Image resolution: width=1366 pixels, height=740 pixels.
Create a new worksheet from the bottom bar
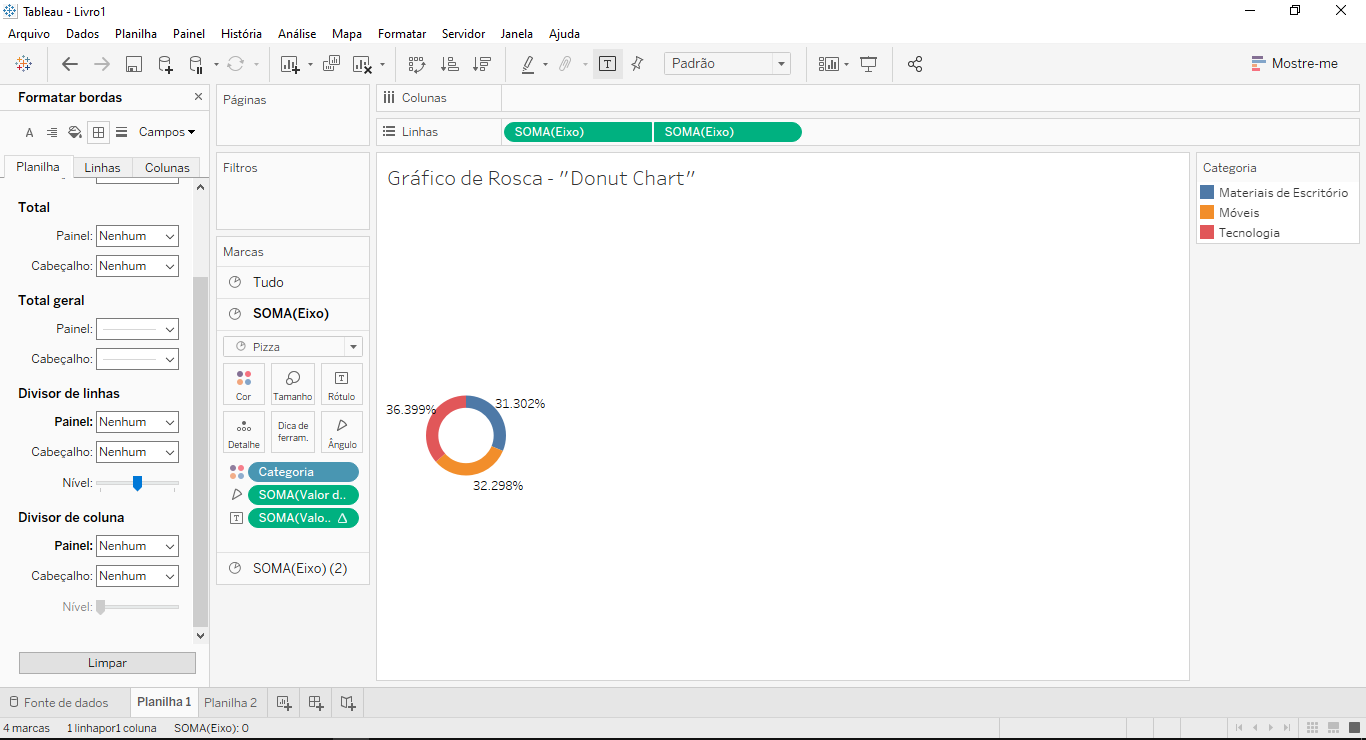283,702
